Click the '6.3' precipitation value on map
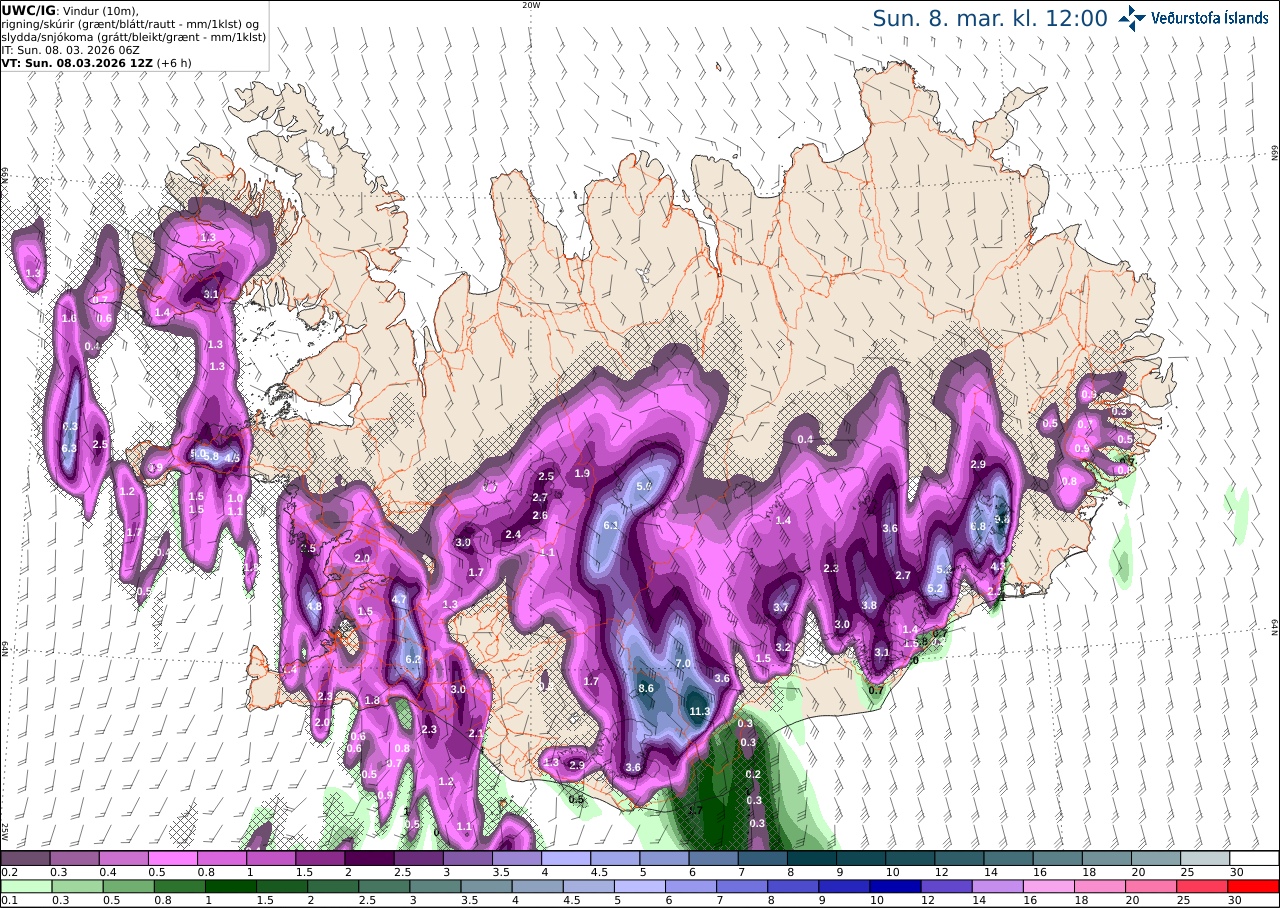 click(x=69, y=449)
